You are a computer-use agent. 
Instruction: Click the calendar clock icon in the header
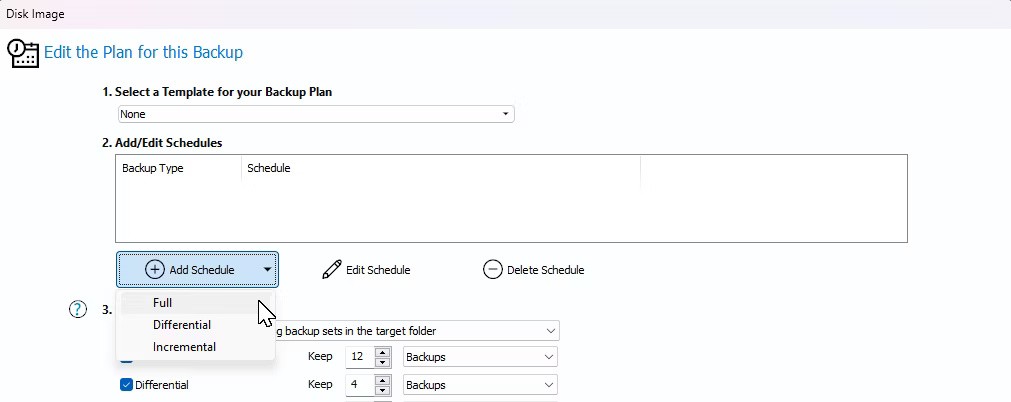pyautogui.click(x=23, y=53)
